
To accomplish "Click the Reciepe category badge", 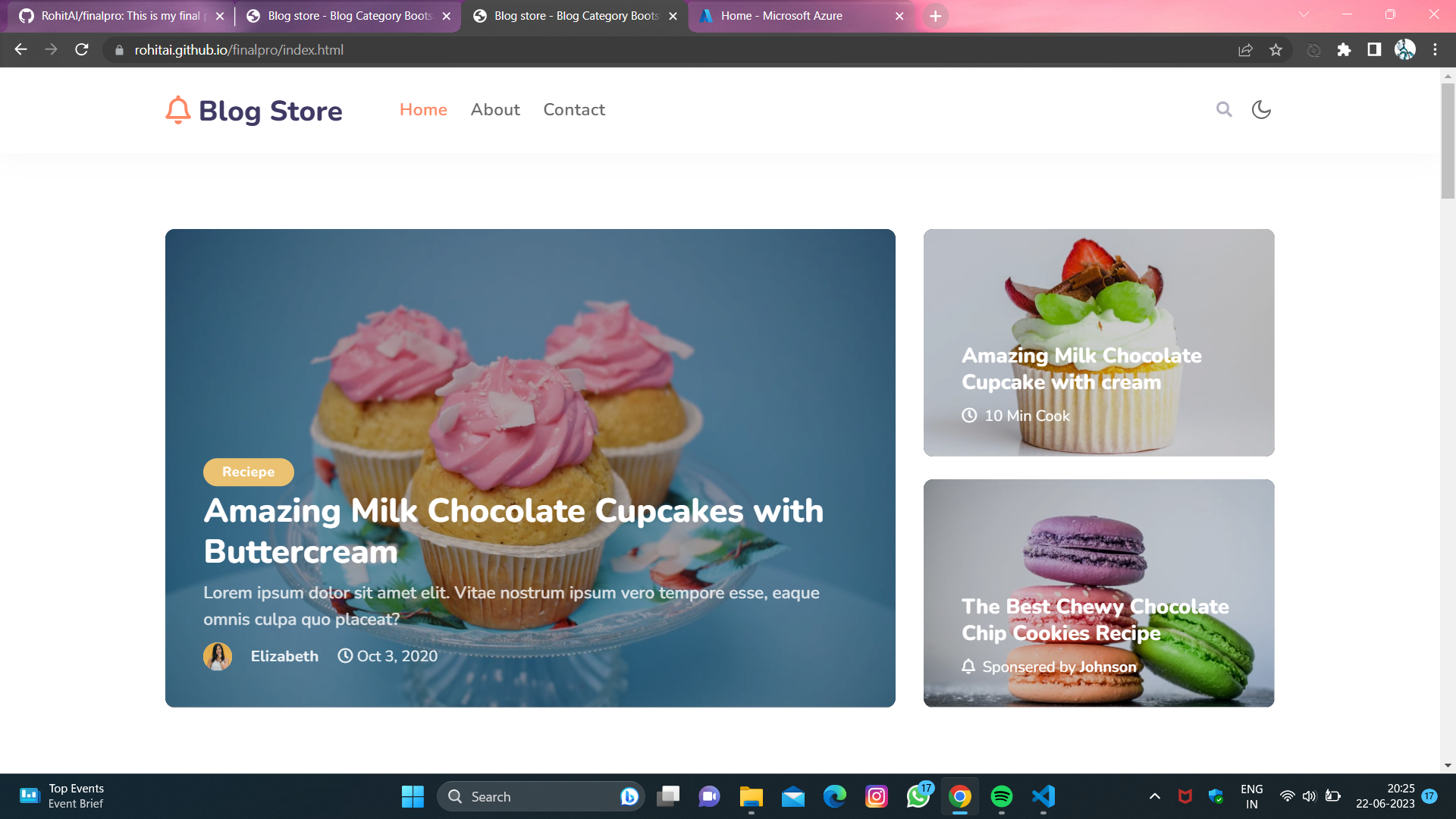I will 248,472.
